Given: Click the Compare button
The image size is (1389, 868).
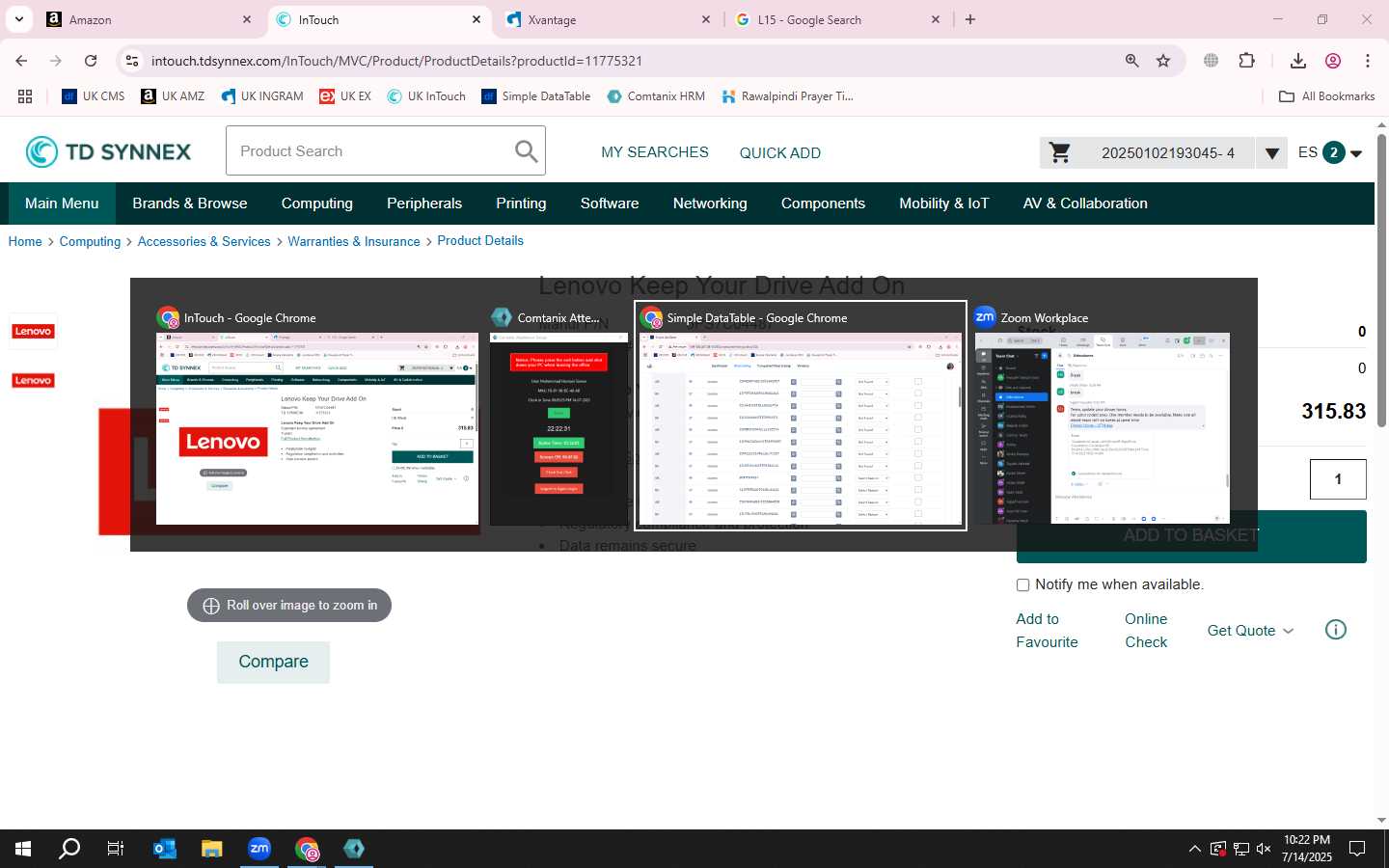Looking at the screenshot, I should coord(273,663).
